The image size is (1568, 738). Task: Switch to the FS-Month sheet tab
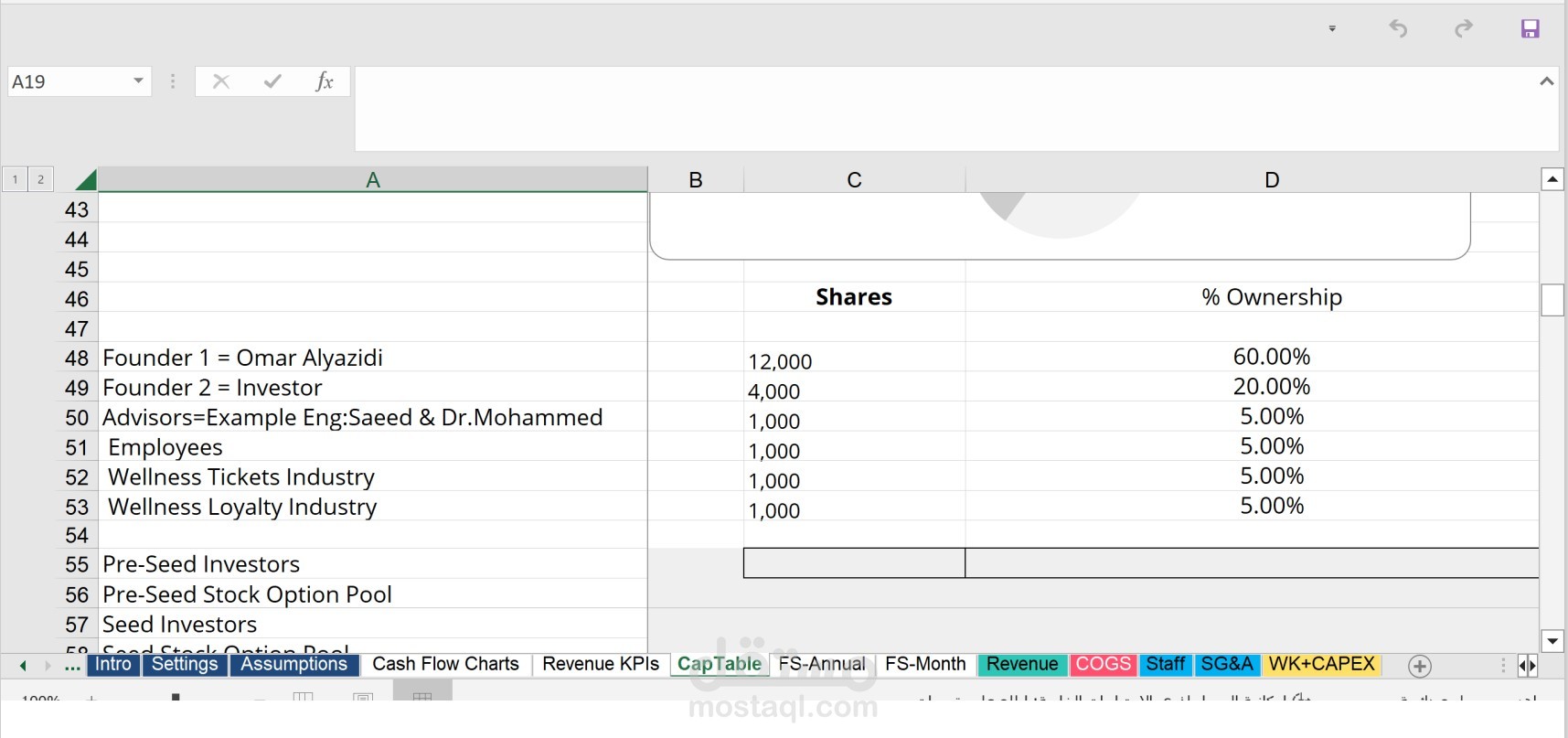click(x=925, y=665)
